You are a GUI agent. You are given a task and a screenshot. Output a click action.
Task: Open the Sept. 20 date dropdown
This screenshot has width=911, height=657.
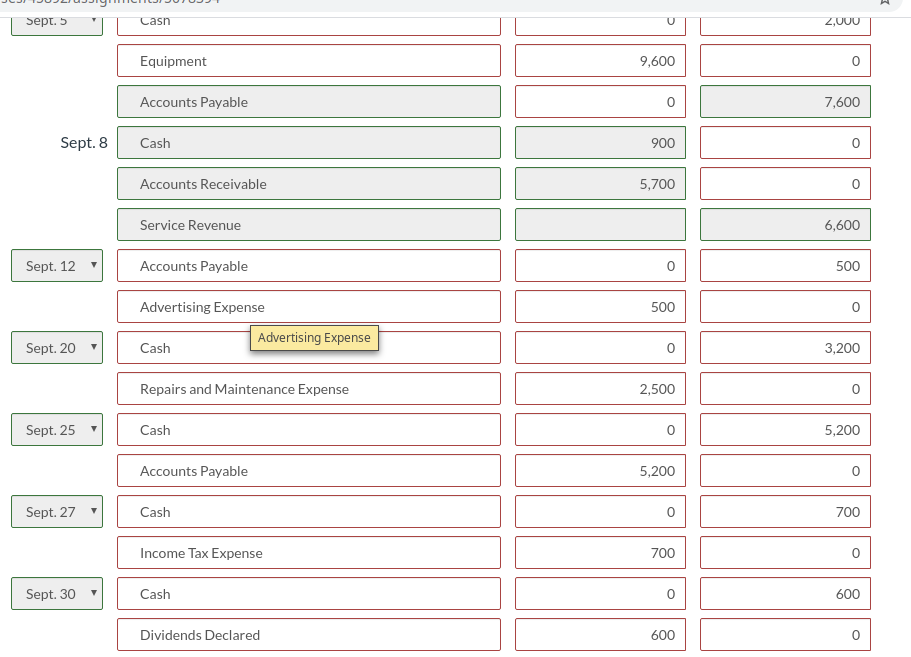(56, 347)
